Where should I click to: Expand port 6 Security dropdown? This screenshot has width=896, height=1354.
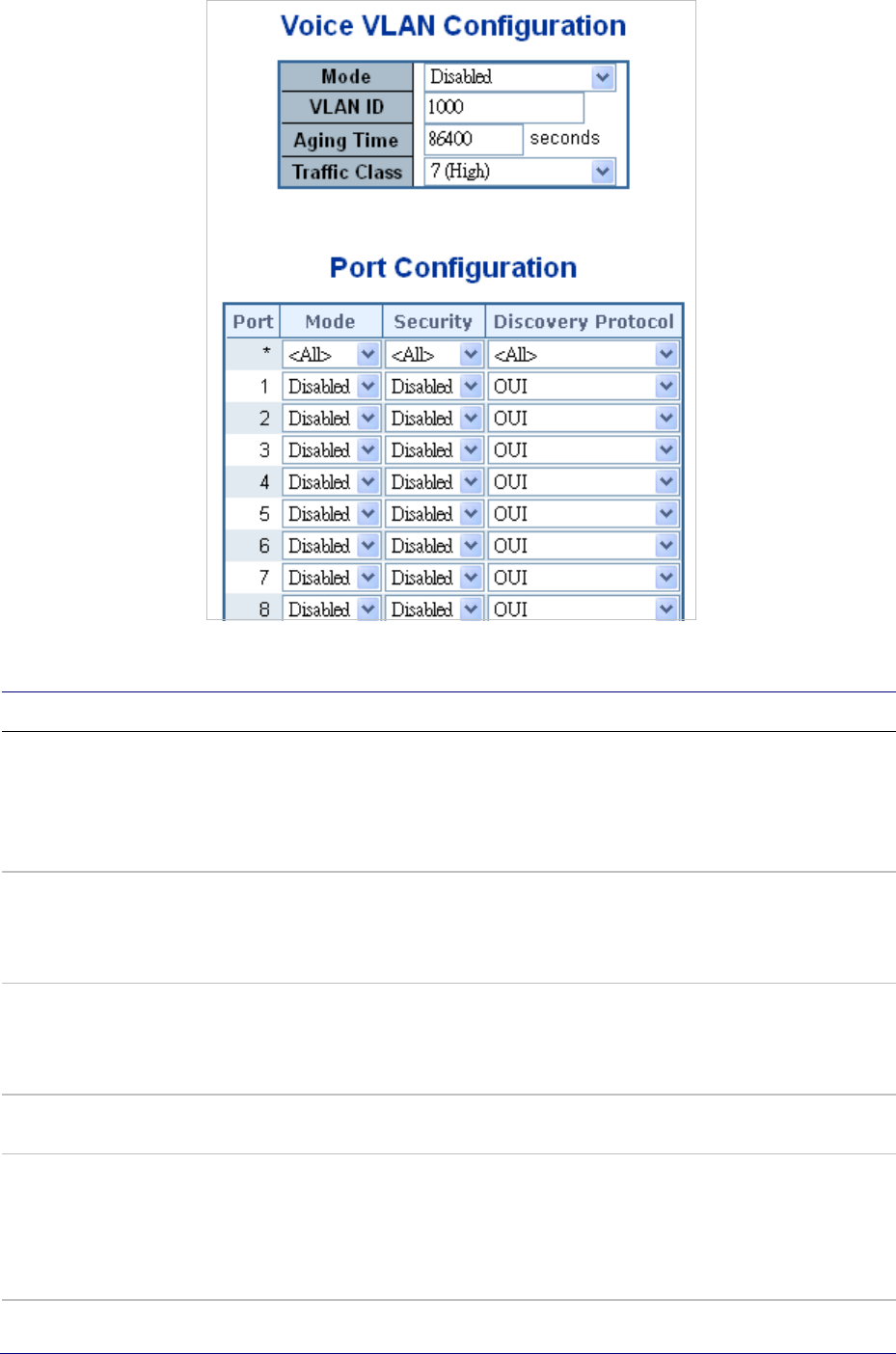coord(435,546)
